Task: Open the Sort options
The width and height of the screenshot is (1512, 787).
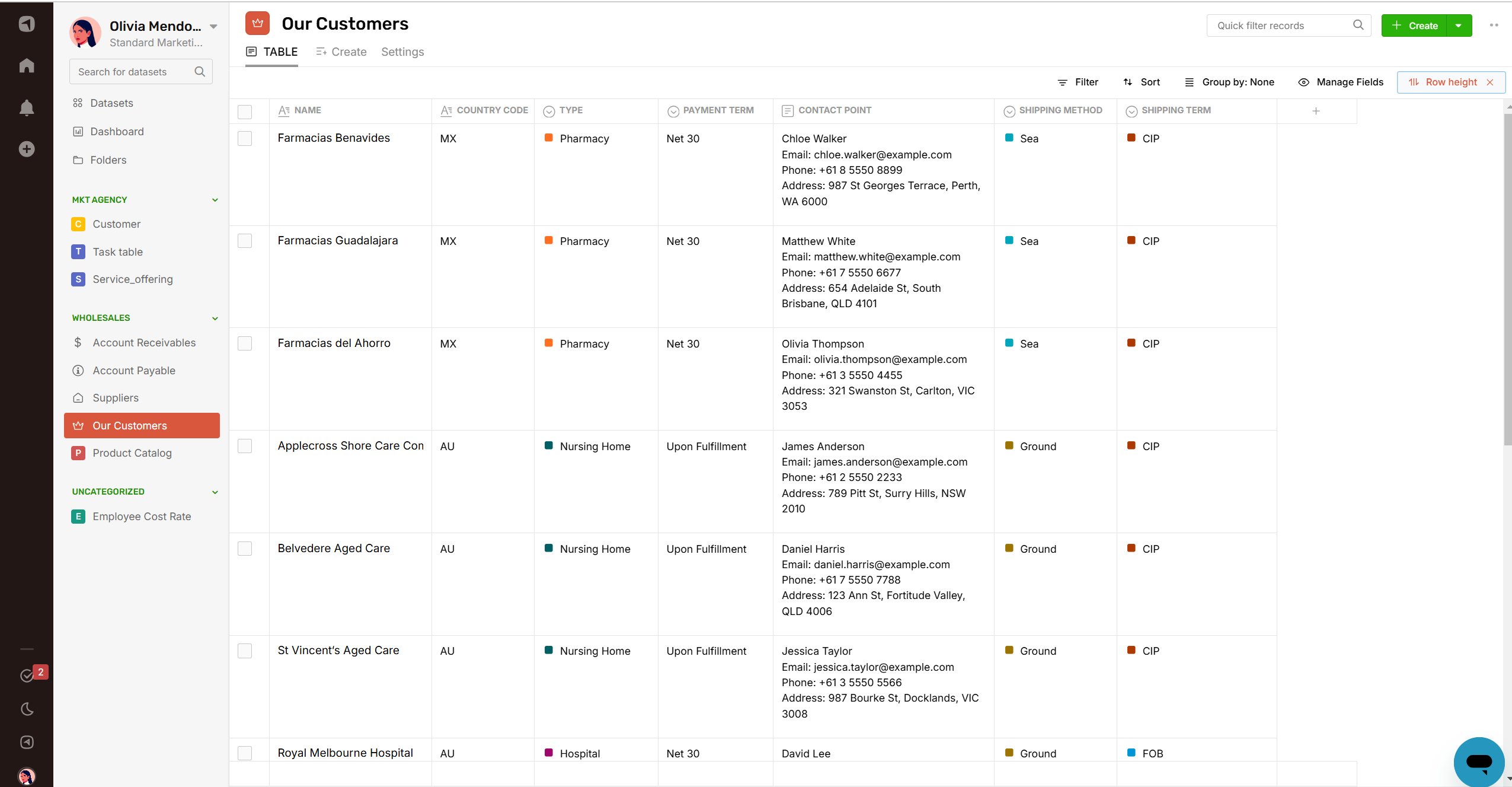Action: [1142, 82]
